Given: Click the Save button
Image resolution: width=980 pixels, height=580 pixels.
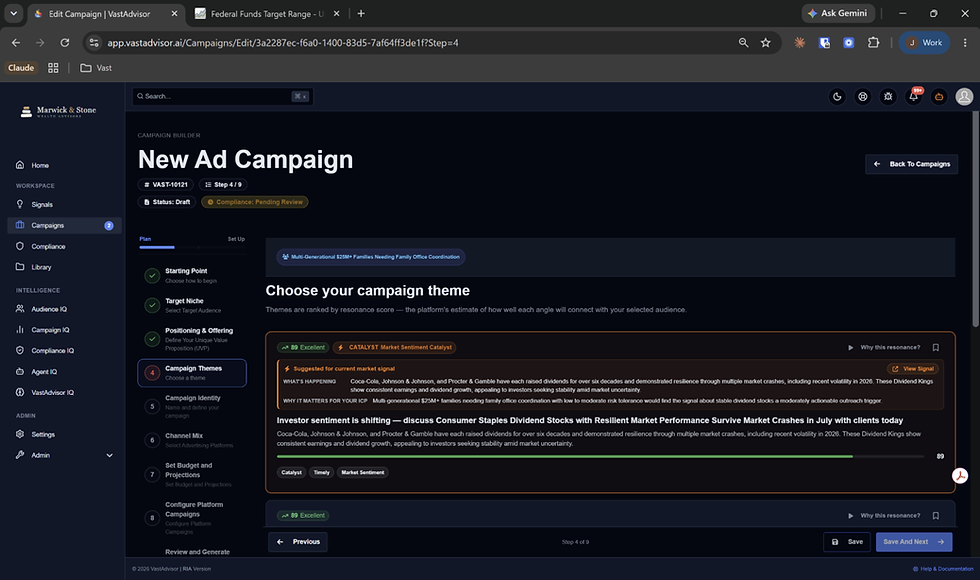Looking at the screenshot, I should [847, 542].
